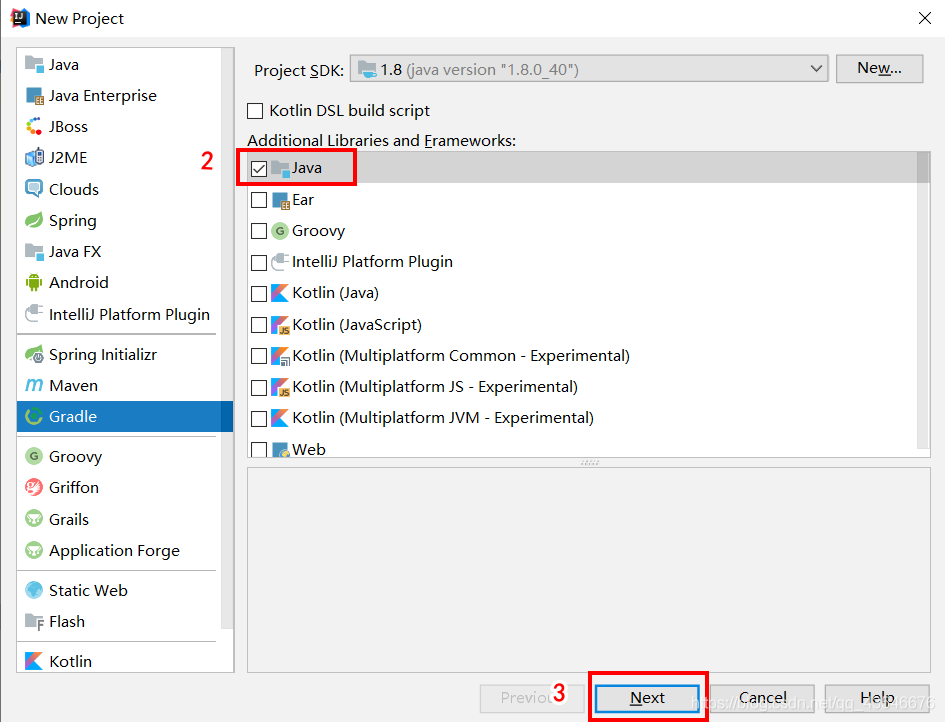Choose the Java Enterprise icon in sidebar
Viewport: 945px width, 722px height.
point(34,96)
